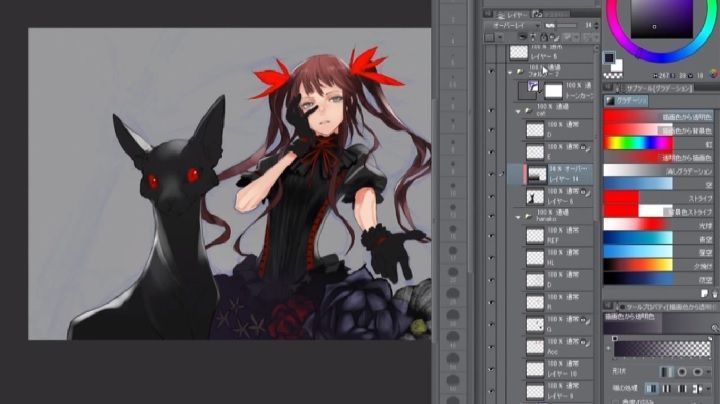This screenshot has width=720, height=404.
Task: Toggle visibility of フォルダー 7 folder
Action: point(491,72)
